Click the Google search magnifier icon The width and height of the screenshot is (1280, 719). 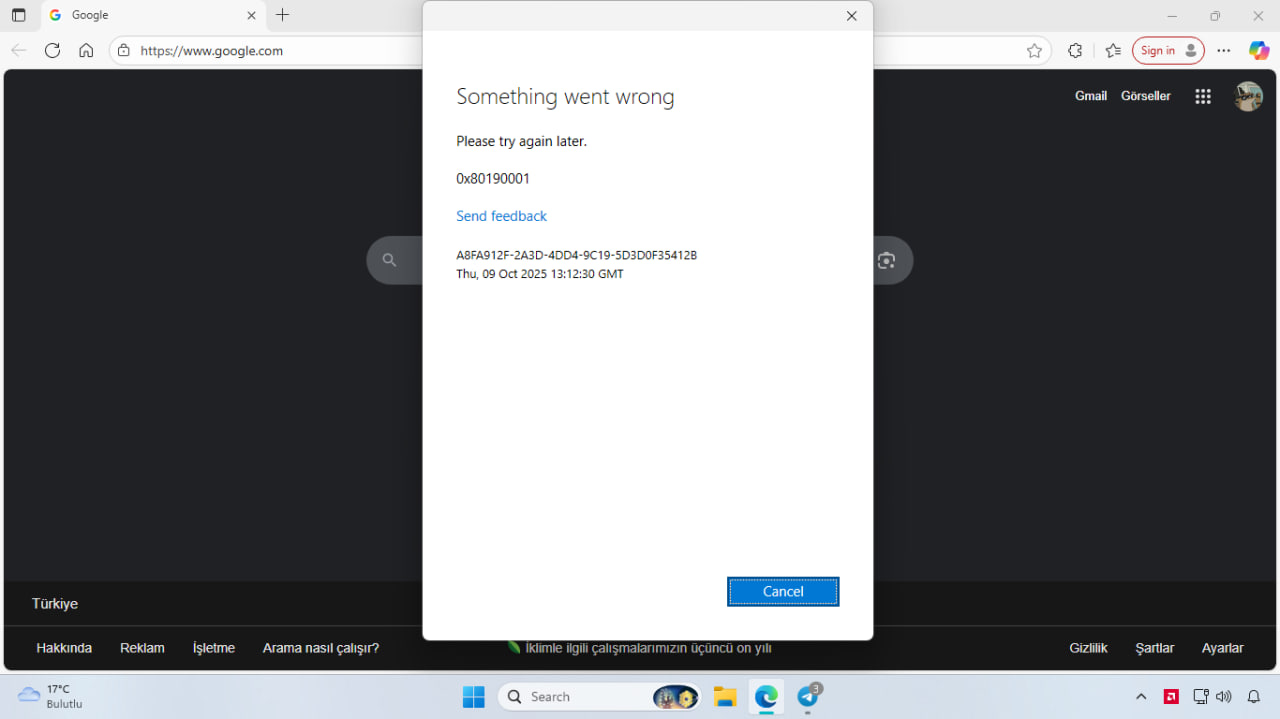point(389,260)
